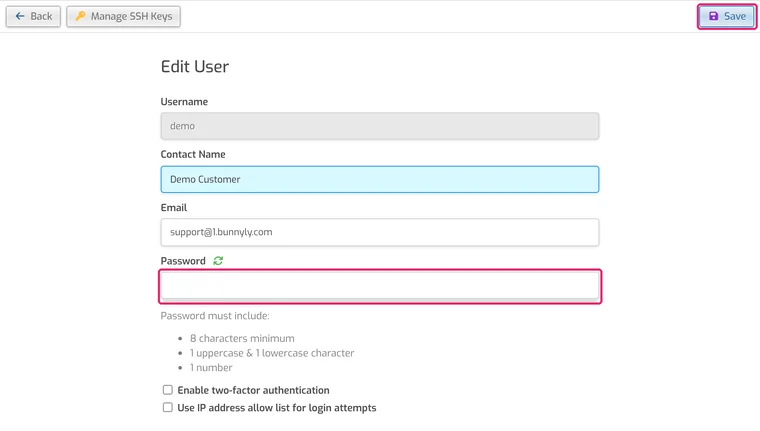
Task: Open Manage SSH Keys
Action: 123,16
